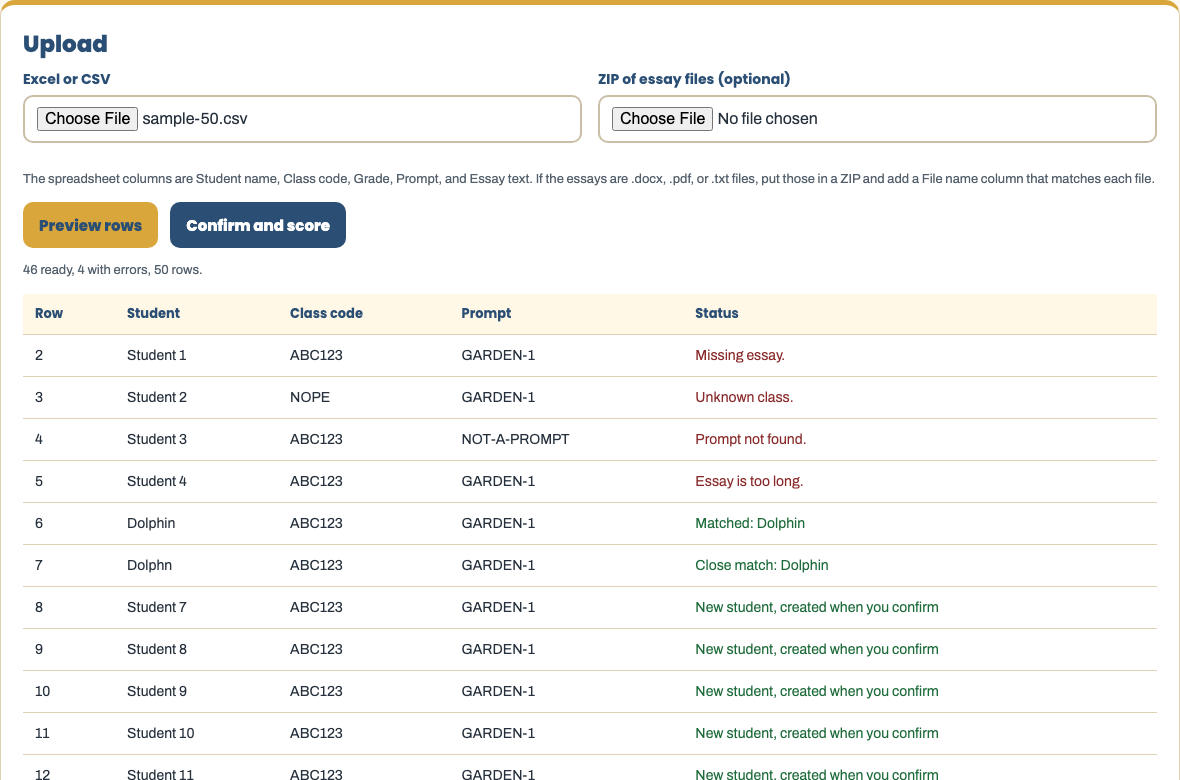Image resolution: width=1180 pixels, height=780 pixels.
Task: Click the 'Prompt not found.' status
Action: [750, 440]
